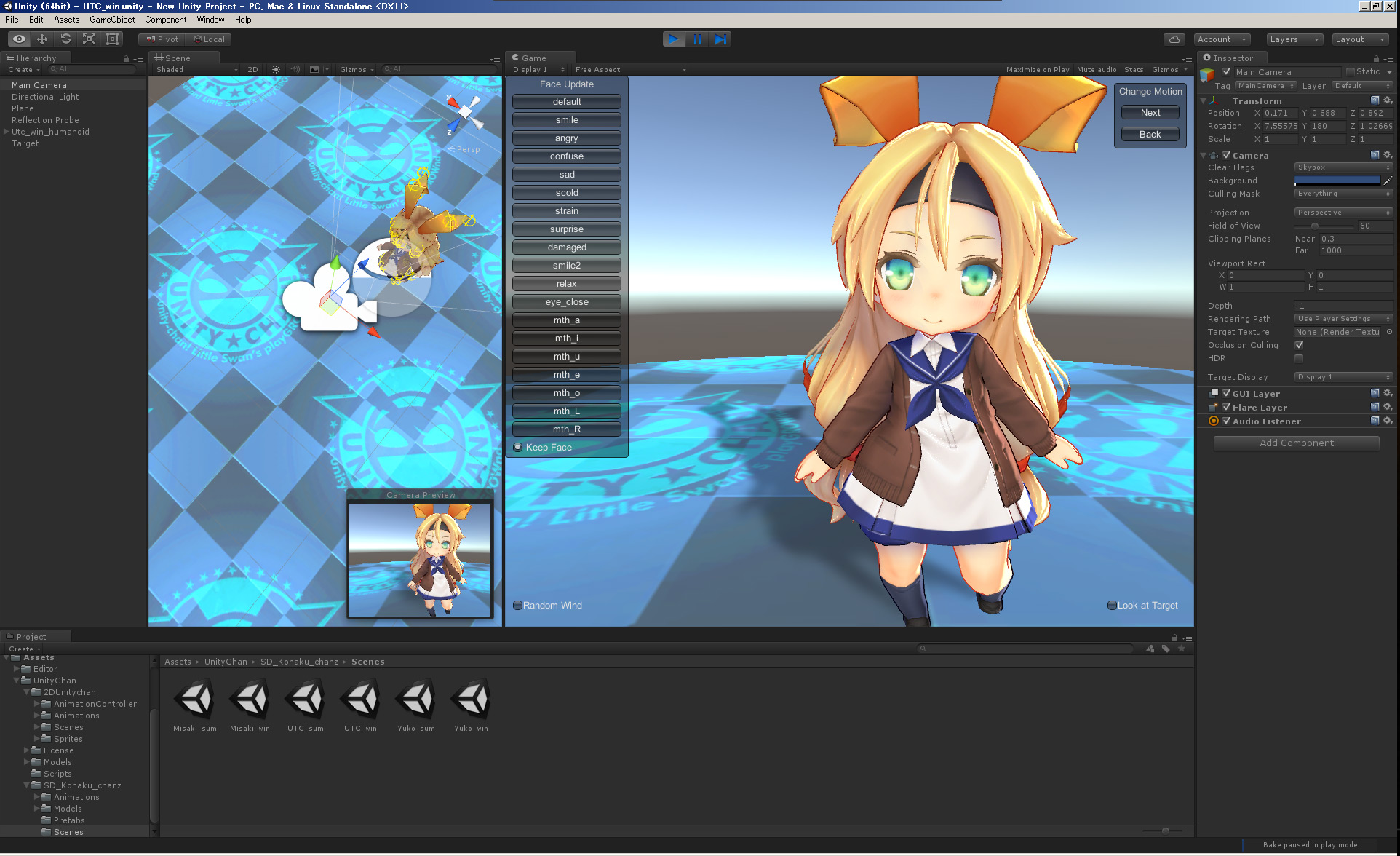Select the Scale tool
The image size is (1400, 856).
89,39
